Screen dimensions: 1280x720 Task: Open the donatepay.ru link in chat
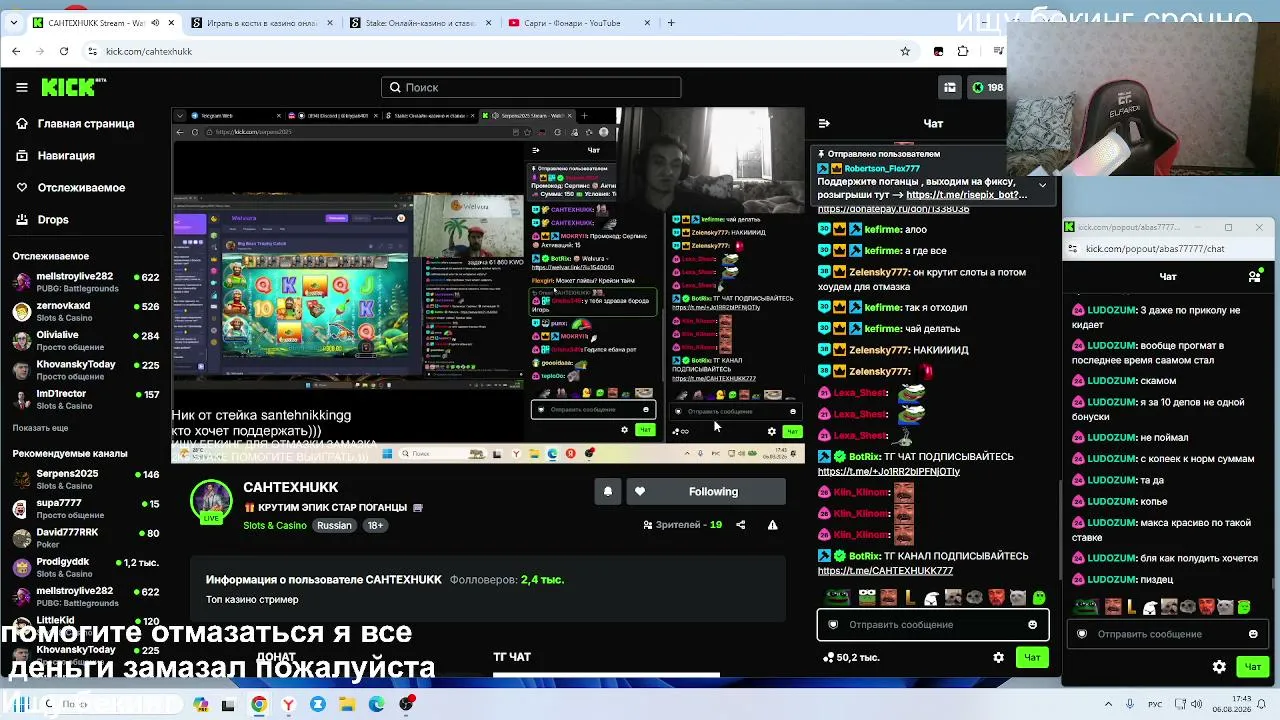click(x=893, y=210)
